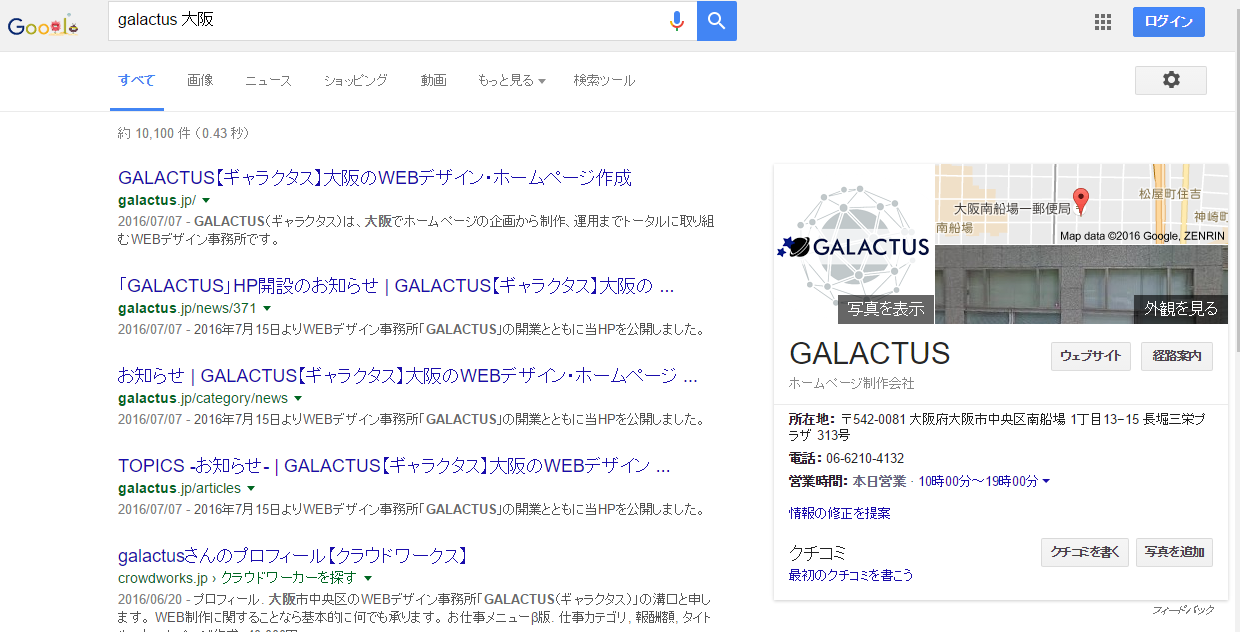Click the 経路案内 button
Screen dimensions: 1240x632
pos(1177,356)
